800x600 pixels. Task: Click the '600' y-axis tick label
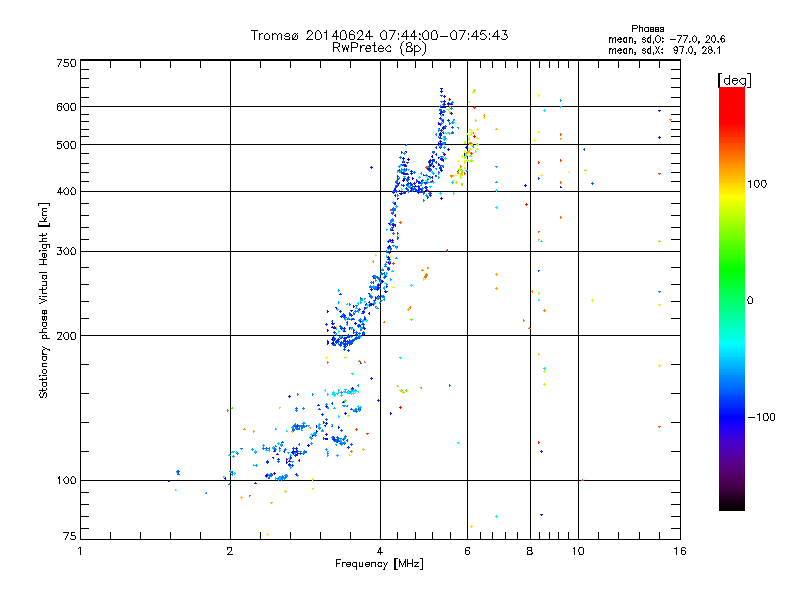point(66,107)
